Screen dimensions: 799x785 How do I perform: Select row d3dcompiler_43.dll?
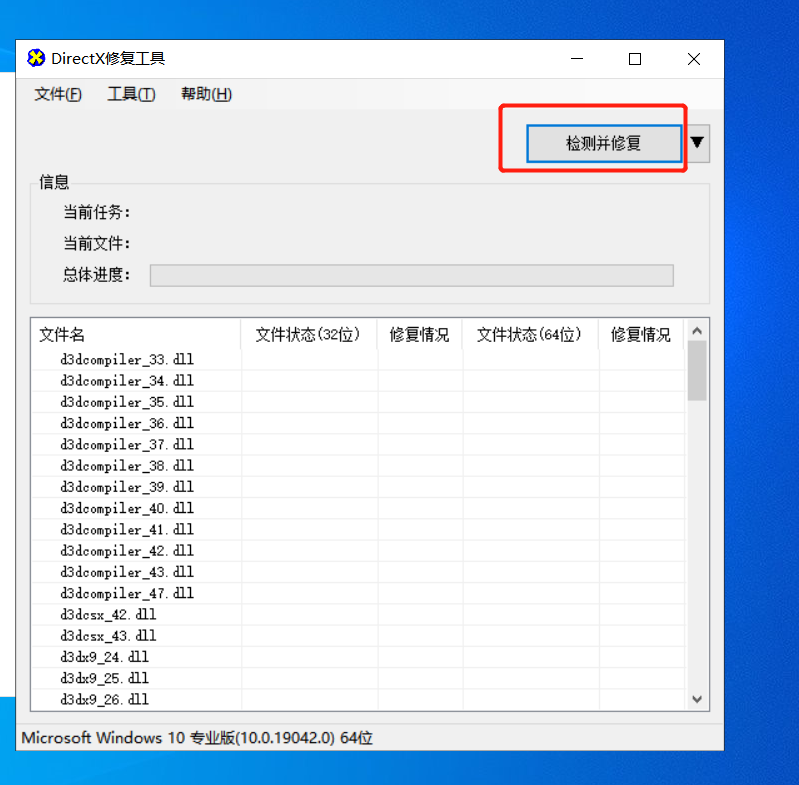coord(359,573)
